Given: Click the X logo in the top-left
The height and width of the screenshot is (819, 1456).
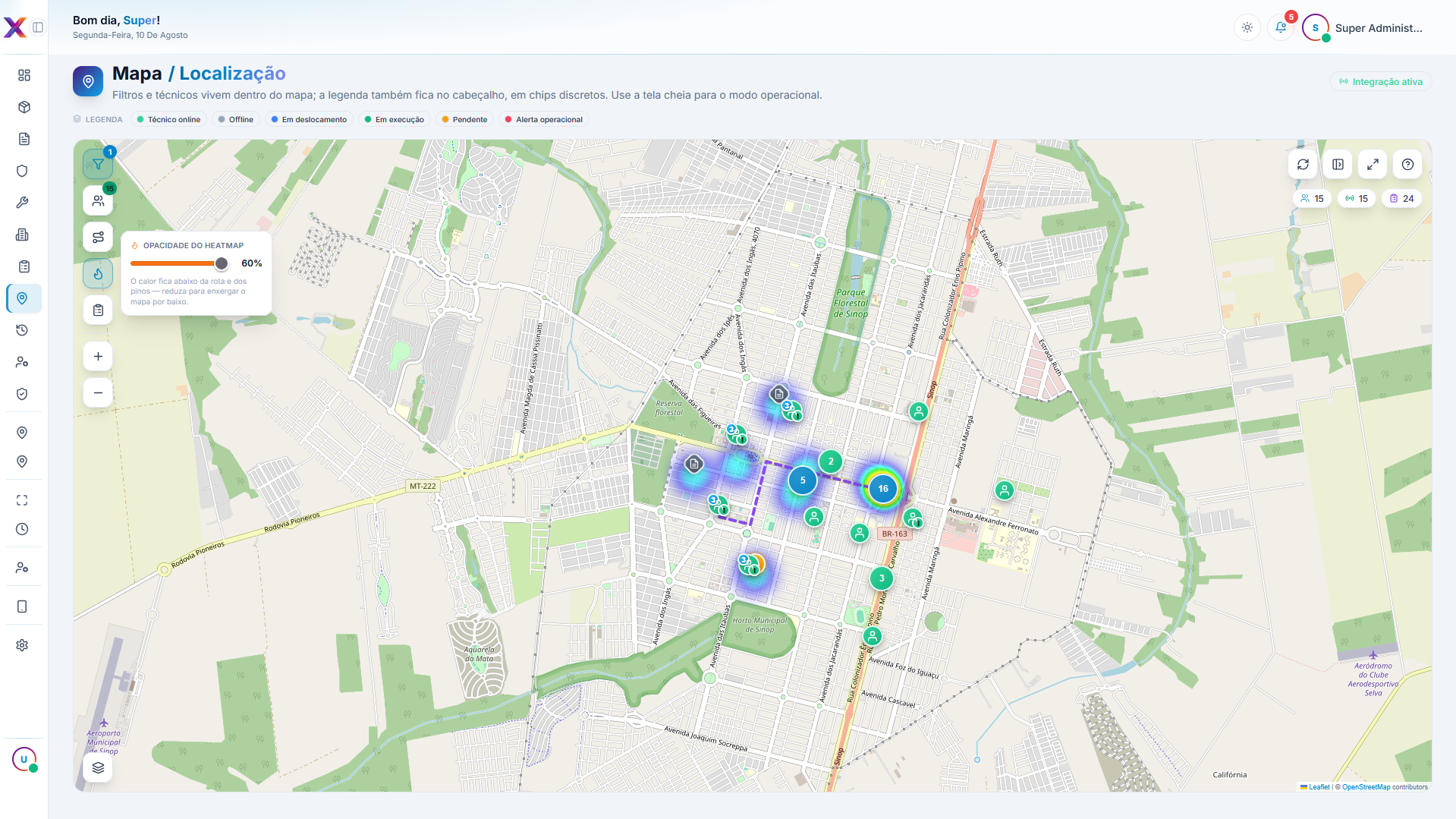Looking at the screenshot, I should (14, 27).
